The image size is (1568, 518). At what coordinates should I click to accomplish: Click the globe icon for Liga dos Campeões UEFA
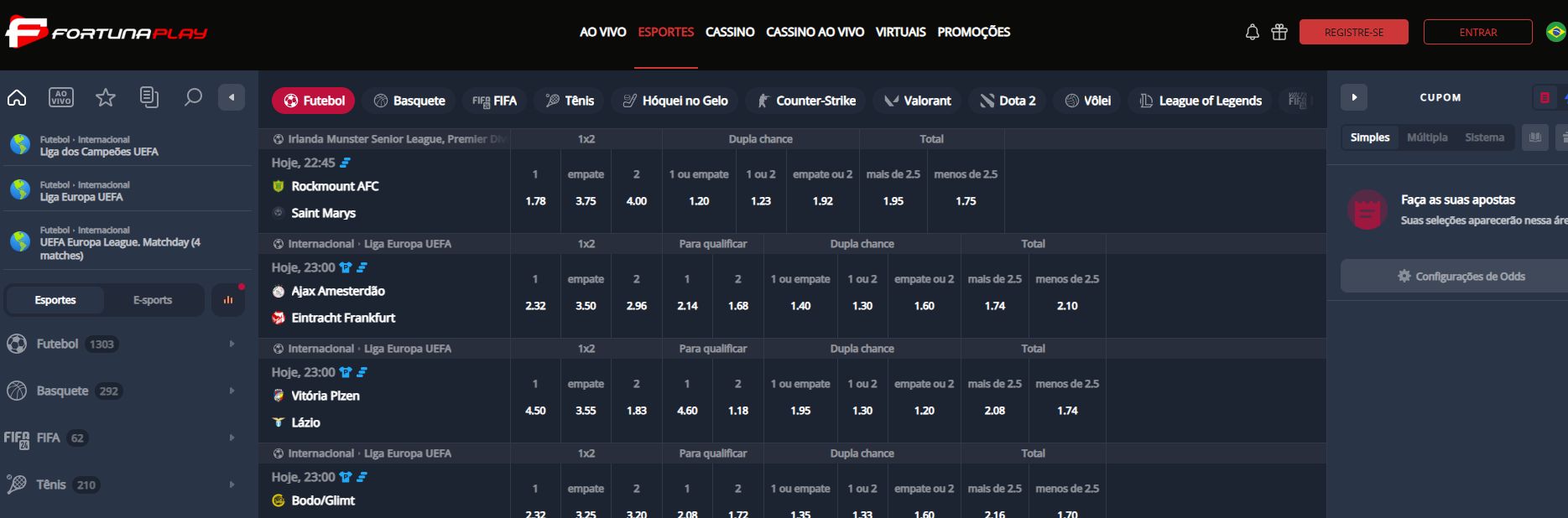tap(20, 144)
